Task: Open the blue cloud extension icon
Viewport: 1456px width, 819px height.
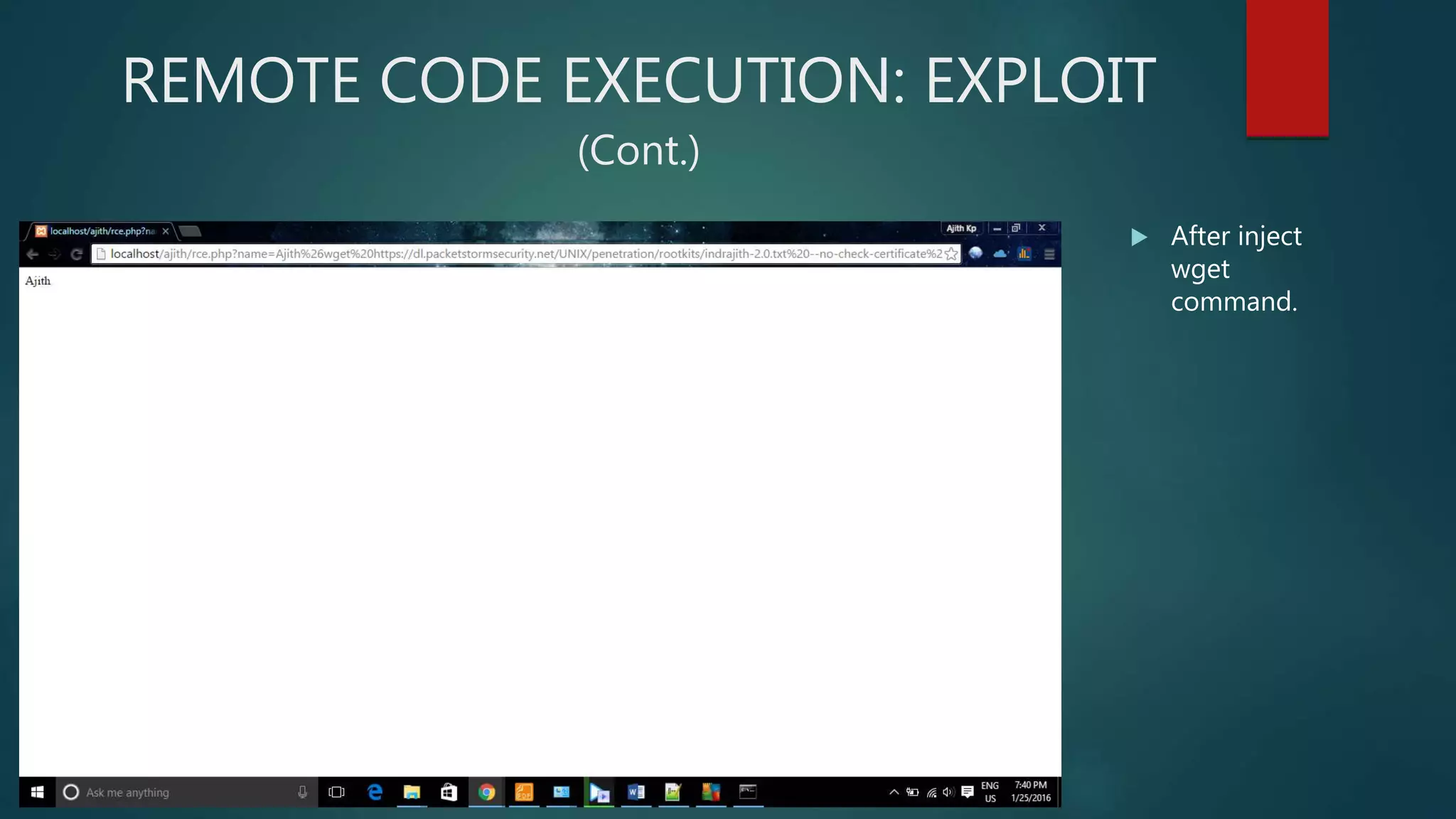Action: point(1000,253)
